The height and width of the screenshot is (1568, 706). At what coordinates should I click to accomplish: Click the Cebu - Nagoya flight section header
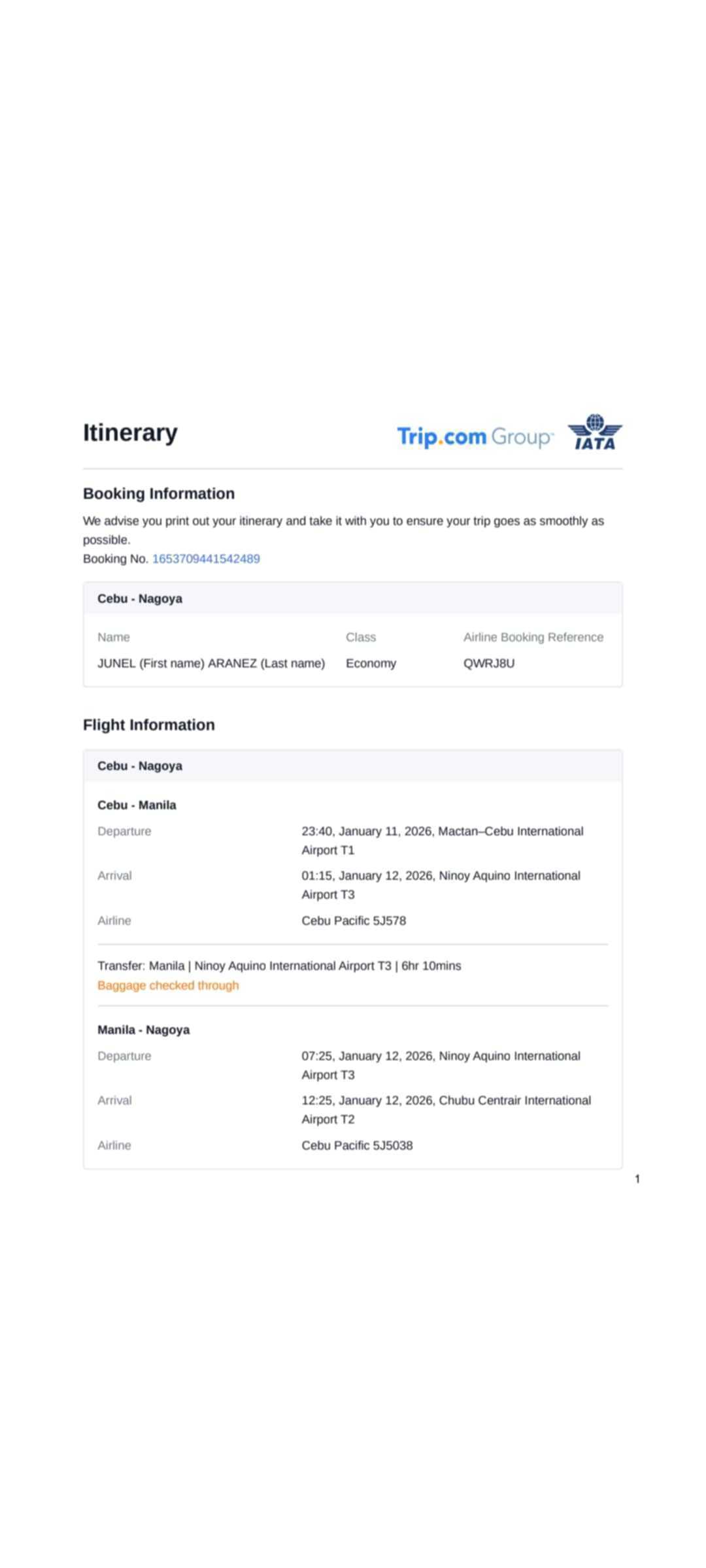(x=140, y=766)
